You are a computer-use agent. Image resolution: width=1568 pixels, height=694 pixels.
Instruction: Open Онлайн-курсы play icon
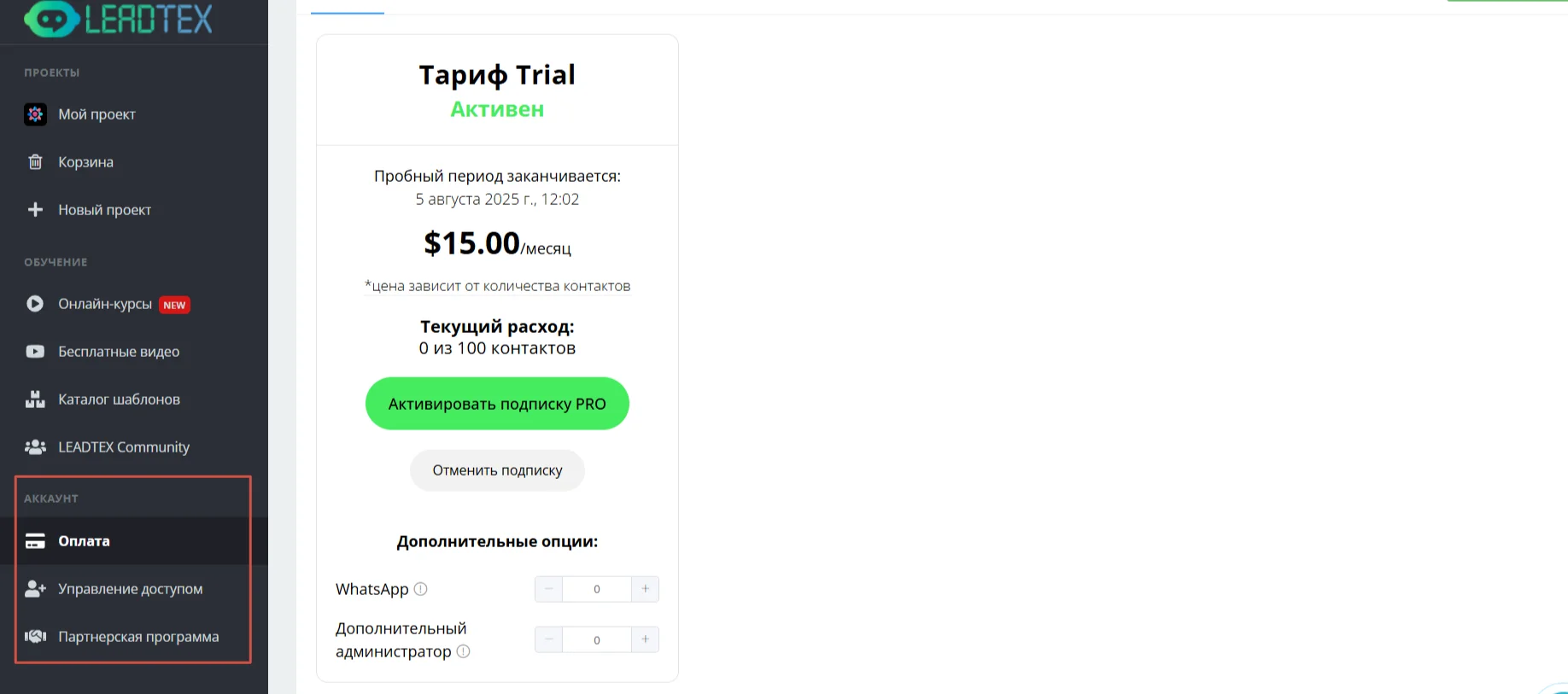[x=35, y=303]
